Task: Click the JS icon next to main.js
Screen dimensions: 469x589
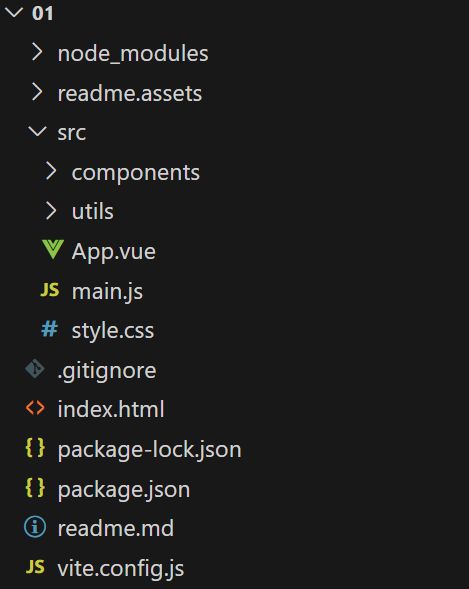Action: point(50,290)
